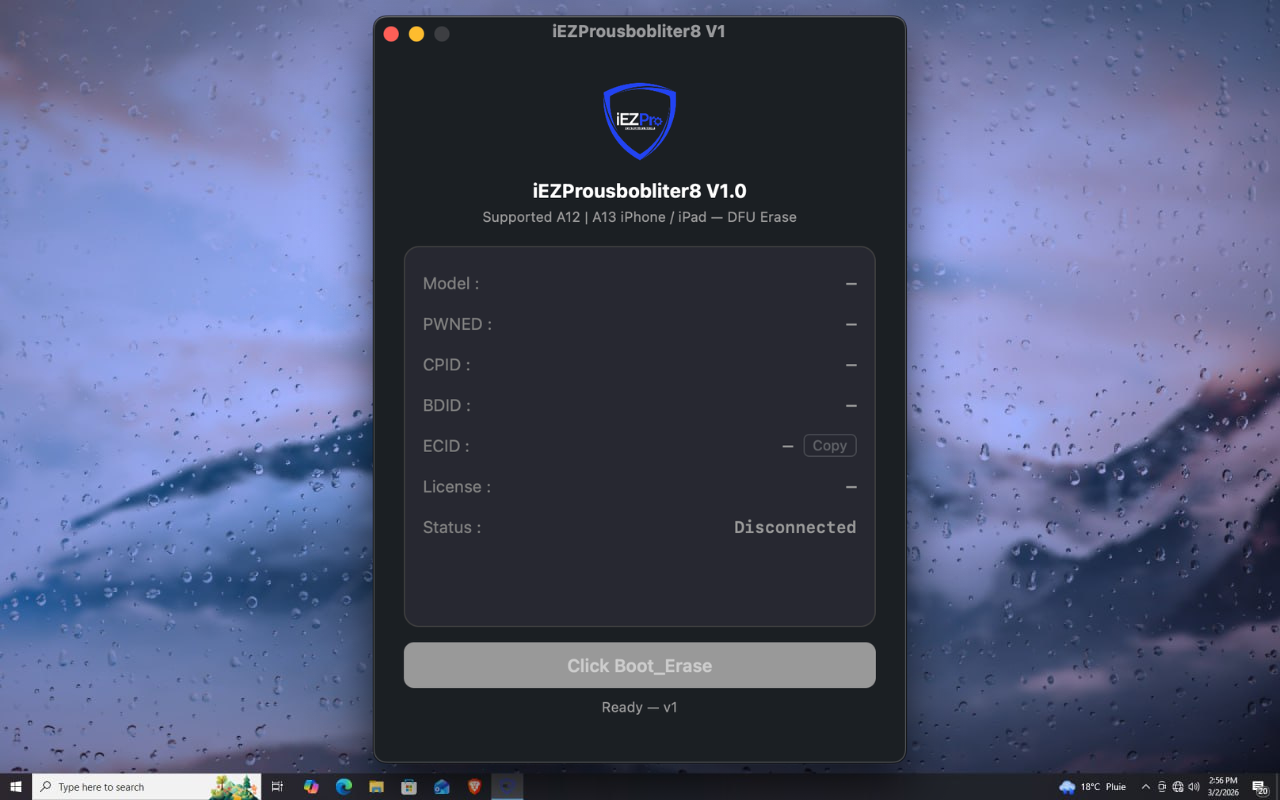The height and width of the screenshot is (800, 1280).
Task: Click the Model : label
Action: coord(451,284)
